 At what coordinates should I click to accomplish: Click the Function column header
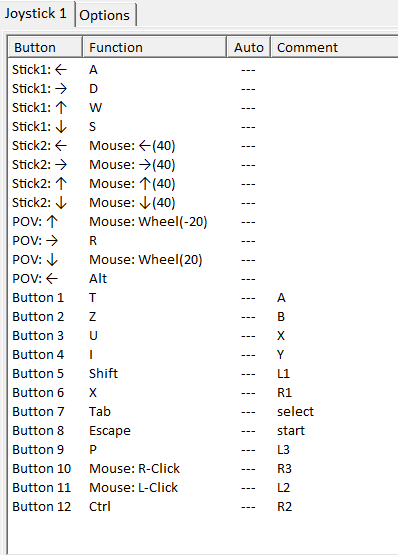pyautogui.click(x=154, y=47)
